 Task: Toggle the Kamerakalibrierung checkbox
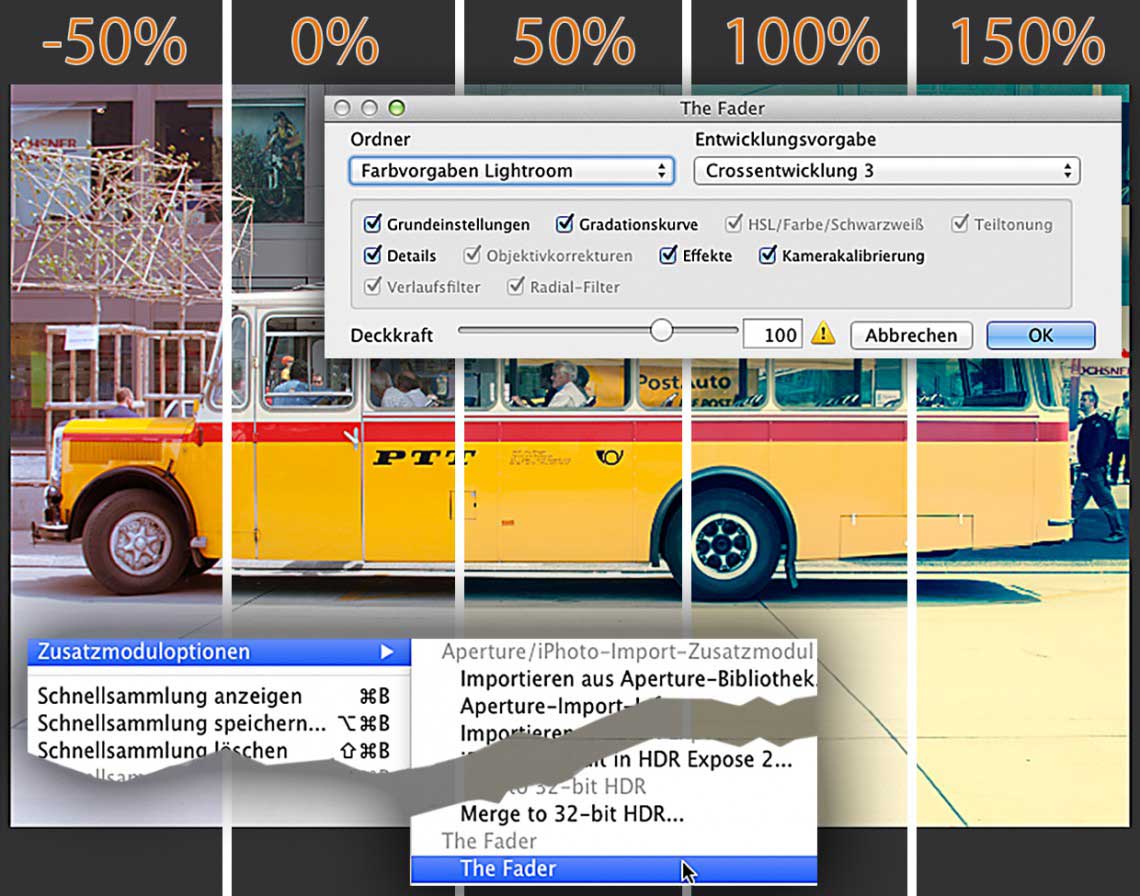(x=768, y=255)
